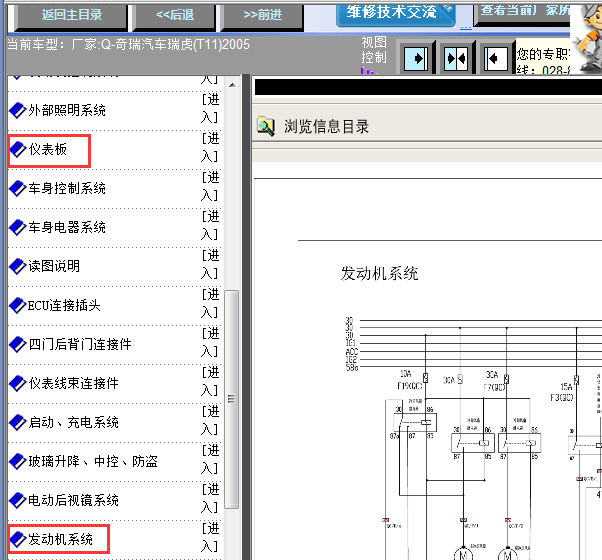Image resolution: width=602 pixels, height=560 pixels.
Task: Select the 车身电器系统 entry text
Action: pyautogui.click(x=67, y=228)
